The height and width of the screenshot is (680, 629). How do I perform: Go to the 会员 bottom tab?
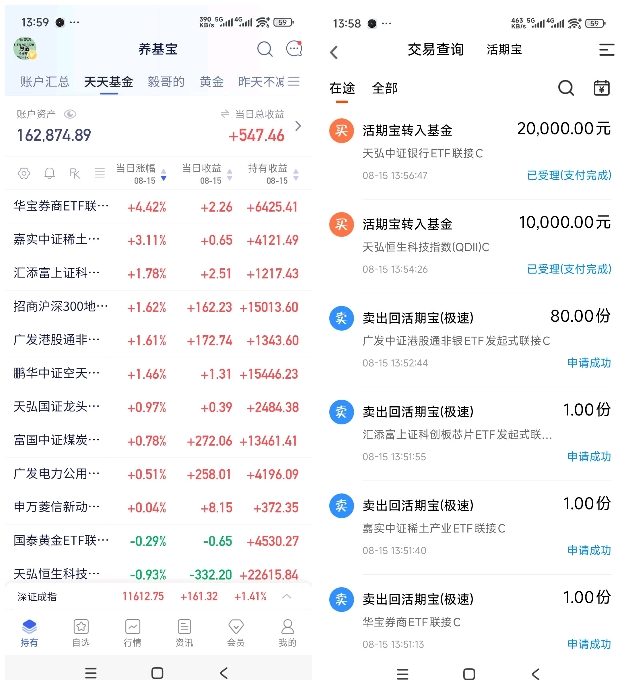click(236, 633)
